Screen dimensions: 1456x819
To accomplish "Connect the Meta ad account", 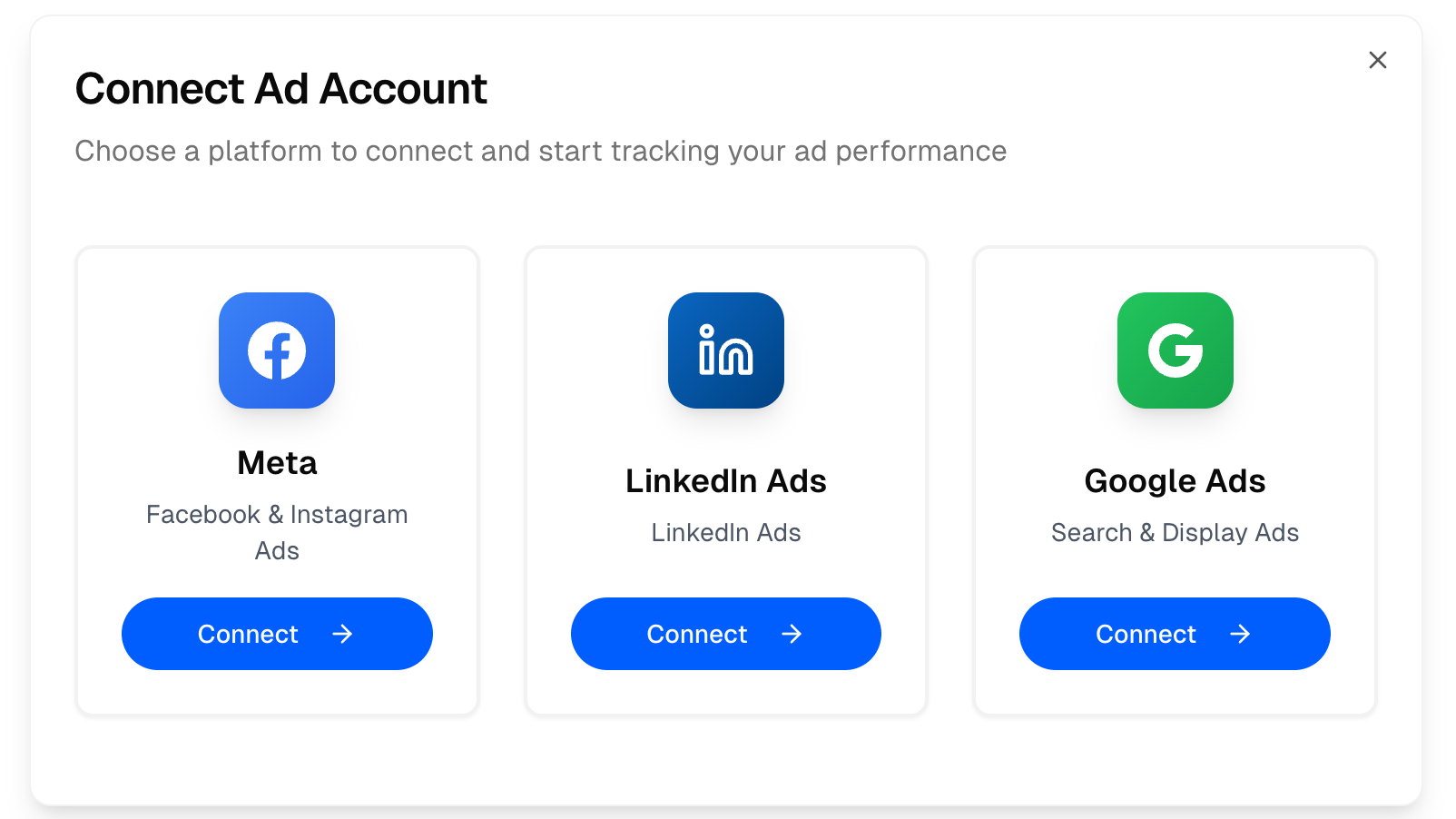I will 277,634.
